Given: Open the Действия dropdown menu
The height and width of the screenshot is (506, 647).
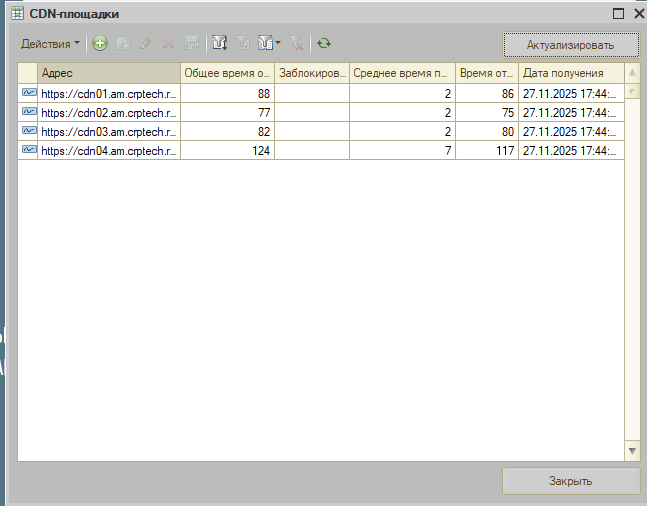Looking at the screenshot, I should 50,44.
